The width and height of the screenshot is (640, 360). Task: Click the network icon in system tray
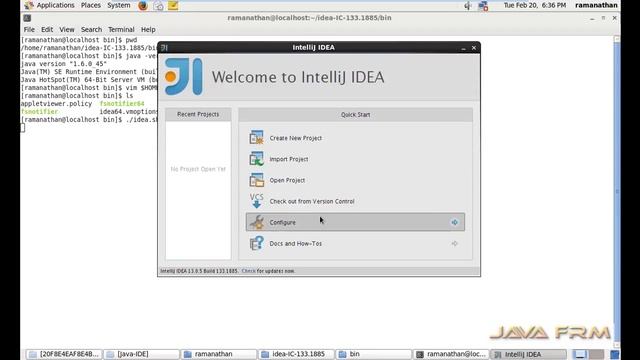[x=483, y=6]
